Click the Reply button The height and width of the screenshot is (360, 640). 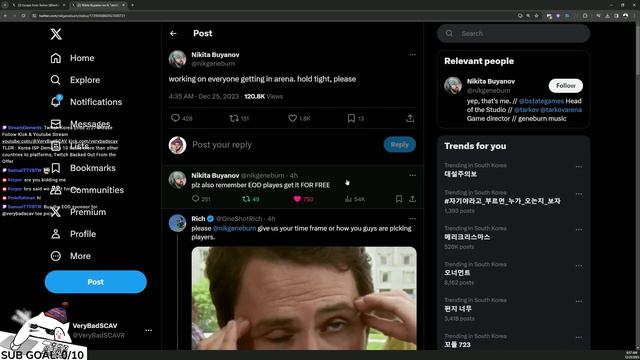pyautogui.click(x=400, y=144)
